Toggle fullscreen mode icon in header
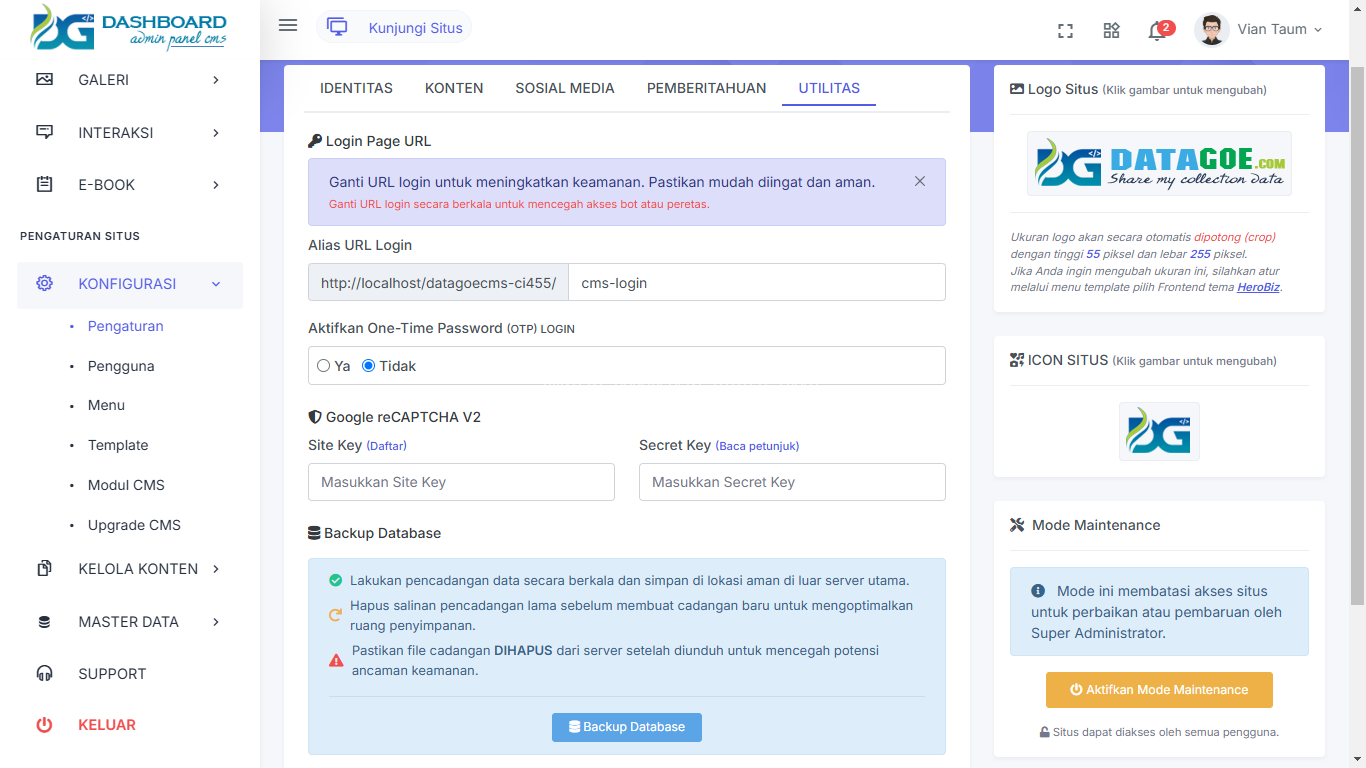 click(1065, 30)
